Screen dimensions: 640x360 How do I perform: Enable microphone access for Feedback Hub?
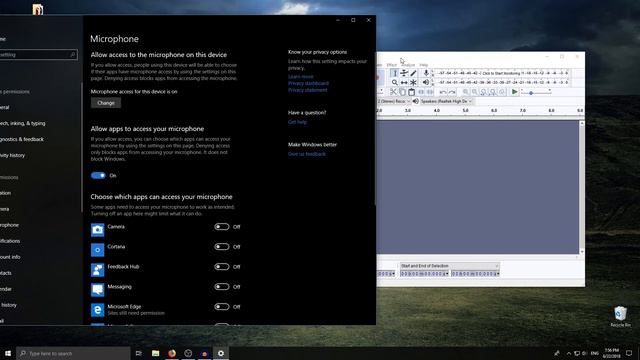point(222,267)
